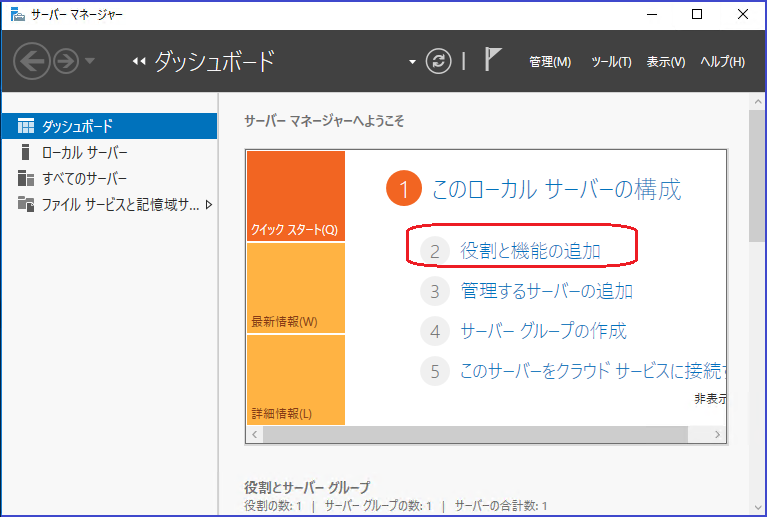Click the double-chevron breadcrumb icon before ダッシュボード
The image size is (767, 517).
coord(139,61)
